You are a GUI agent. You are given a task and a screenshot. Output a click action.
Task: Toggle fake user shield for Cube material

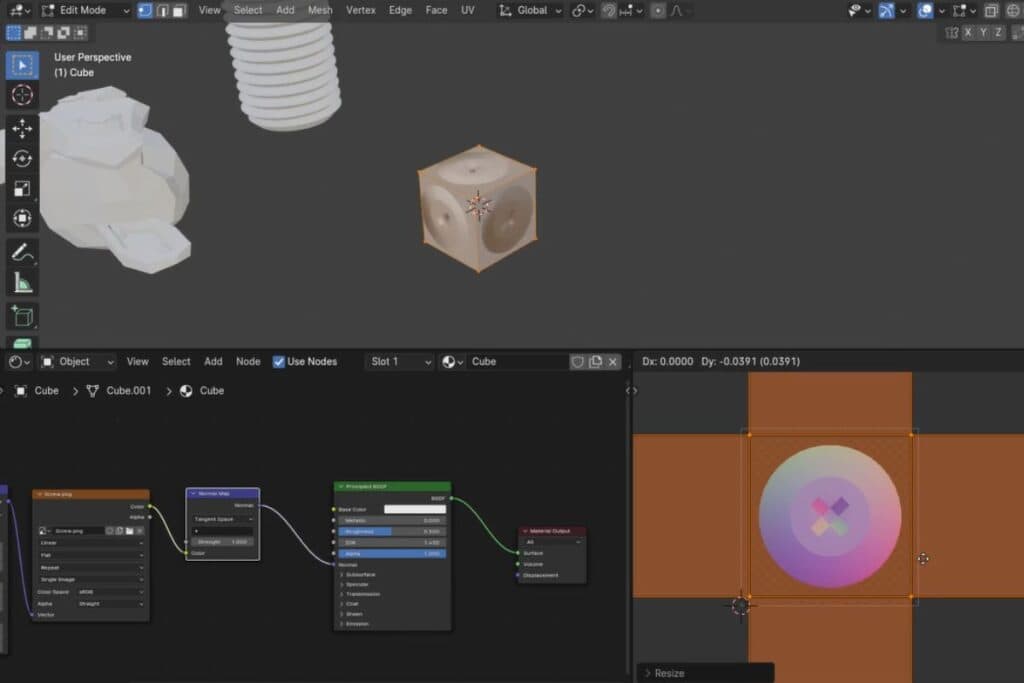click(577, 362)
